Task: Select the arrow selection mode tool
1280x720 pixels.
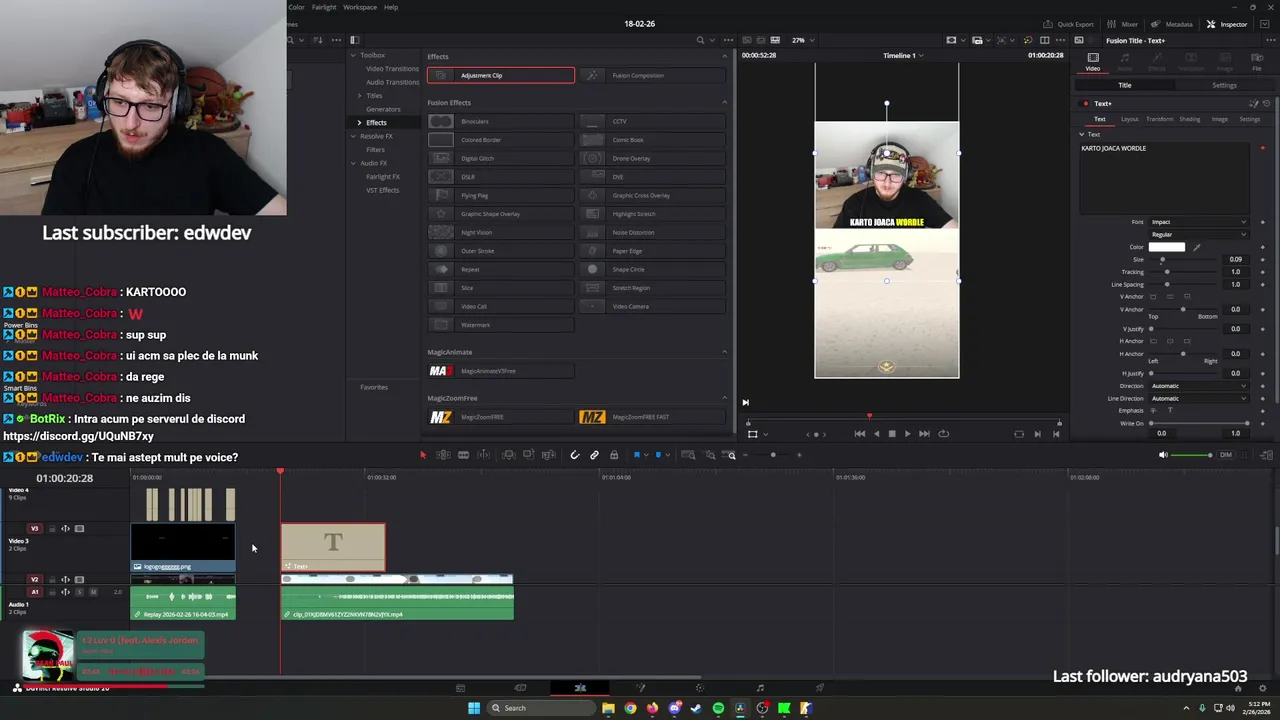Action: click(x=422, y=455)
